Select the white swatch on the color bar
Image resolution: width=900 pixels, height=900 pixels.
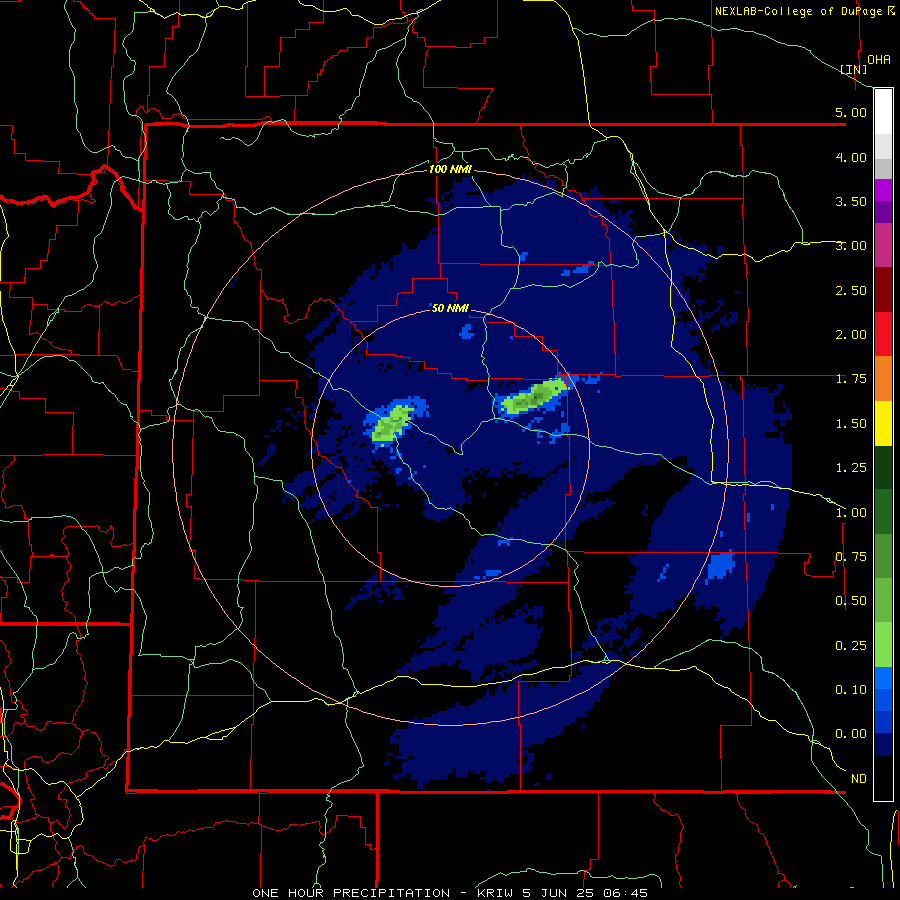883,112
